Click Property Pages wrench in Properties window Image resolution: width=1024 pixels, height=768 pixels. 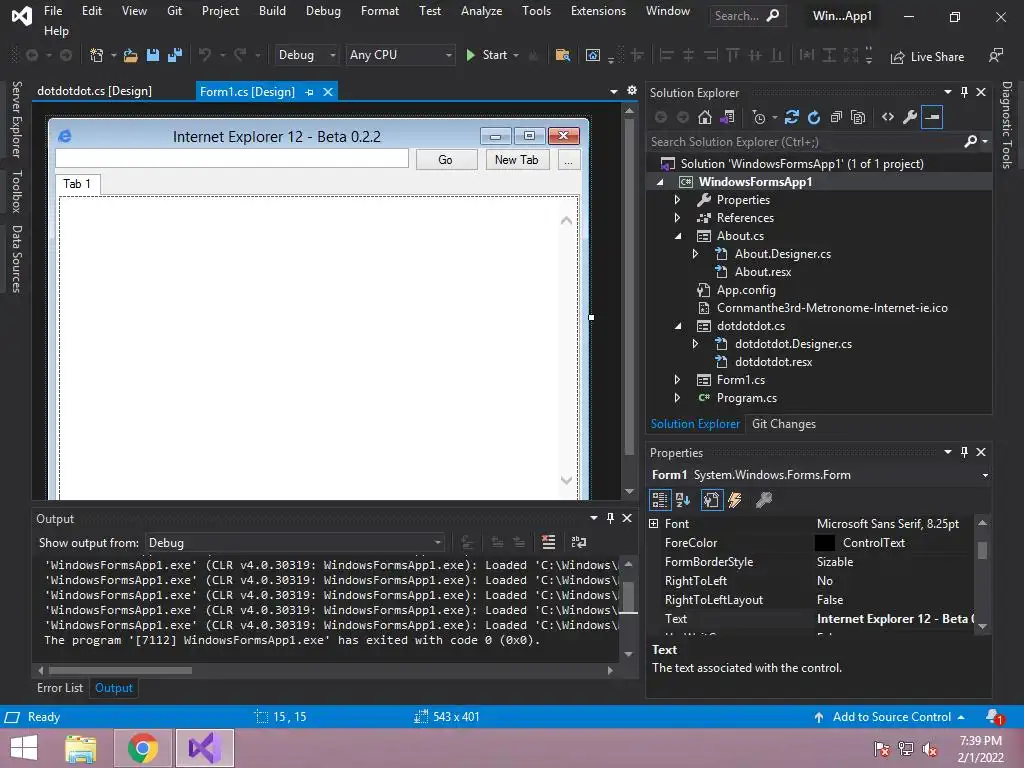pyautogui.click(x=763, y=500)
